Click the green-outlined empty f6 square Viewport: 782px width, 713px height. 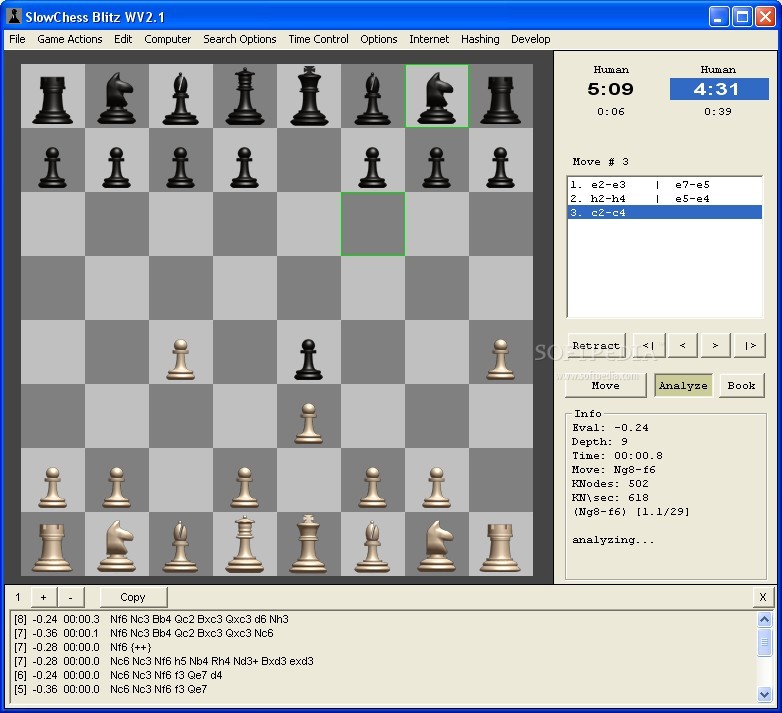pyautogui.click(x=373, y=224)
